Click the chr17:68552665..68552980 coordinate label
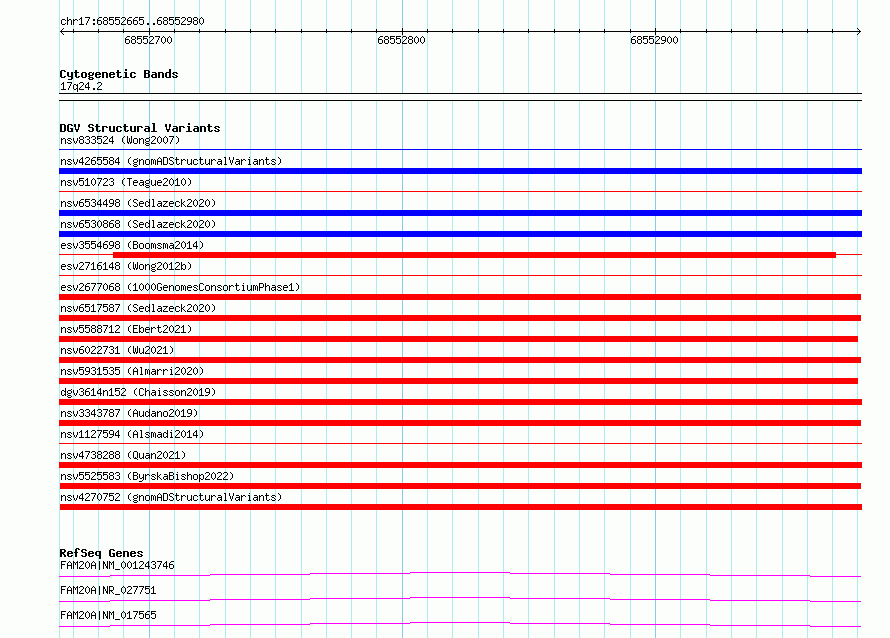The image size is (890, 638). click(x=132, y=21)
